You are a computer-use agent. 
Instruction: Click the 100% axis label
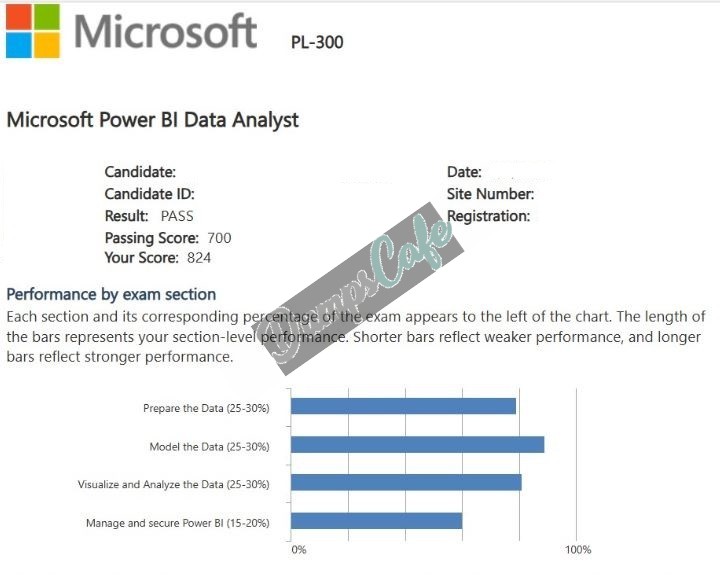click(578, 550)
